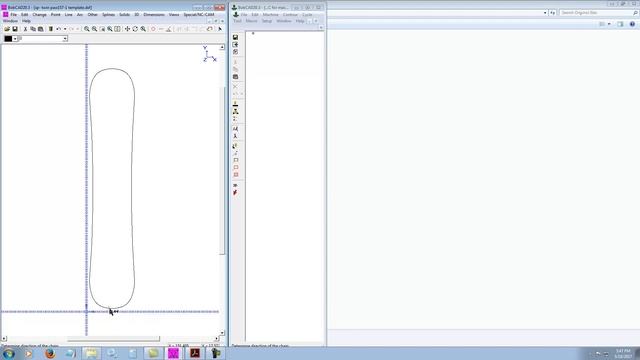This screenshot has width=640, height=360.
Task: Open the color swatch dropdown arrow
Action: [15, 39]
